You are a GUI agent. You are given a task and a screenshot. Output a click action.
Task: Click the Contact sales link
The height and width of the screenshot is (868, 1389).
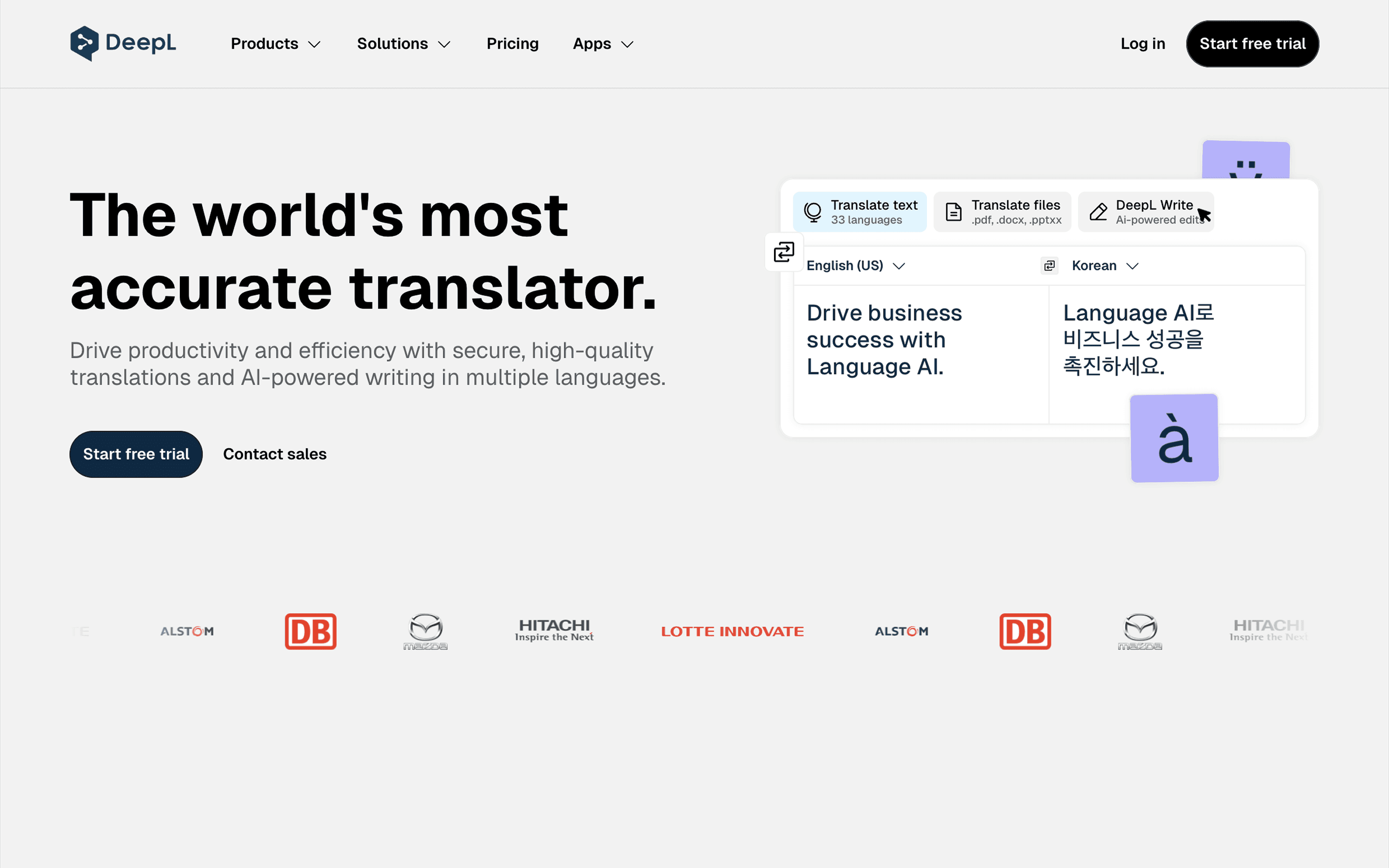tap(274, 454)
